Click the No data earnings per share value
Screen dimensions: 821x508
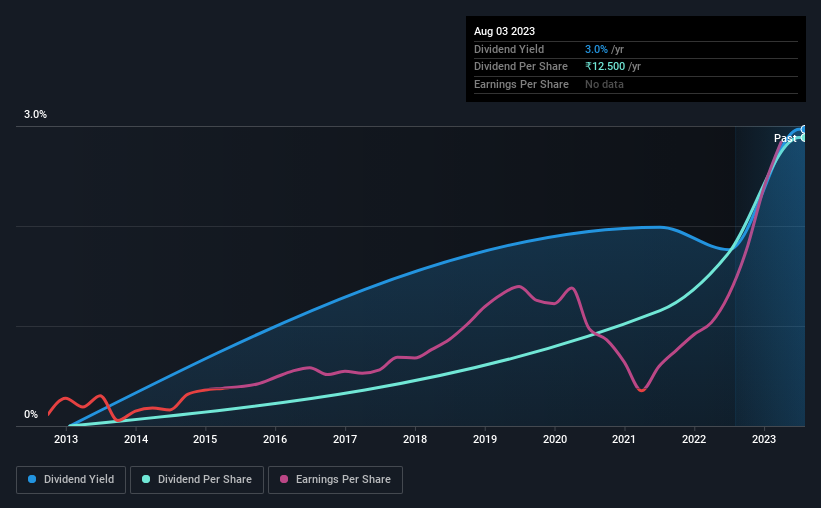(x=604, y=84)
